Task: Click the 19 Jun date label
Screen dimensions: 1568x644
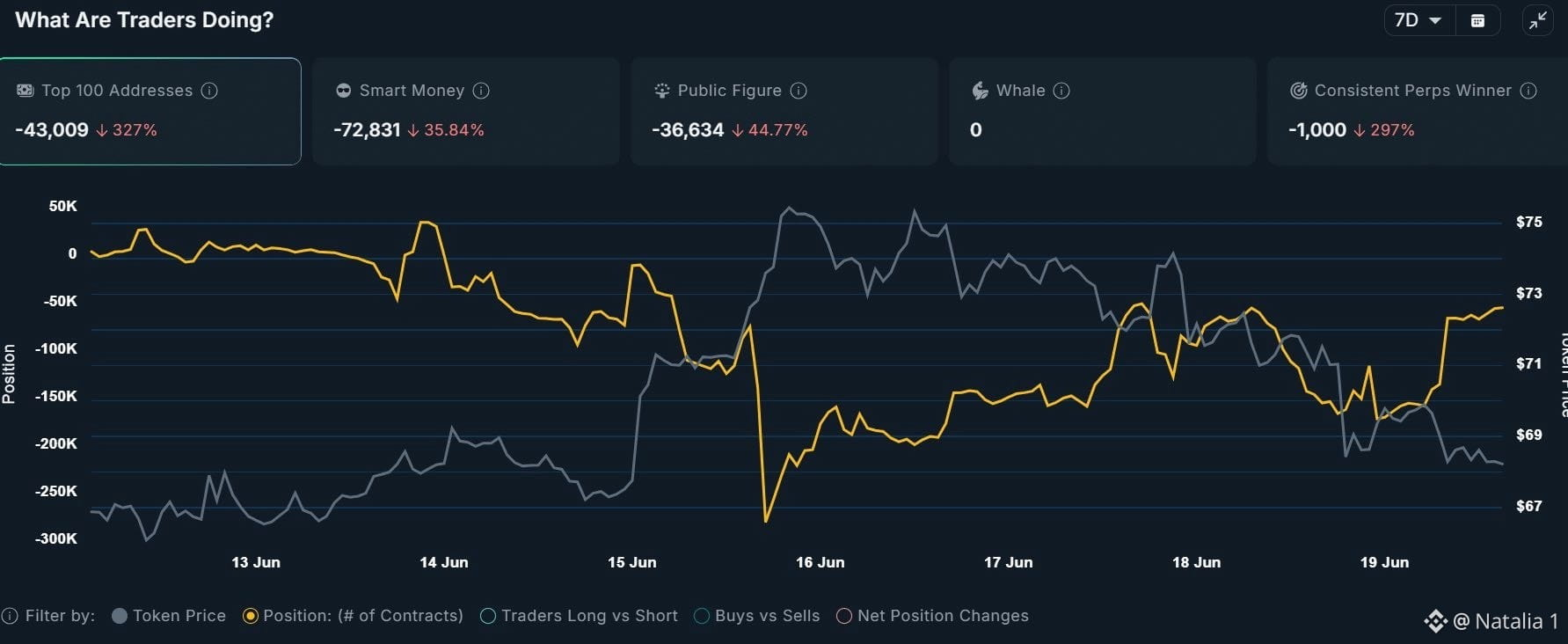Action: pos(1385,562)
